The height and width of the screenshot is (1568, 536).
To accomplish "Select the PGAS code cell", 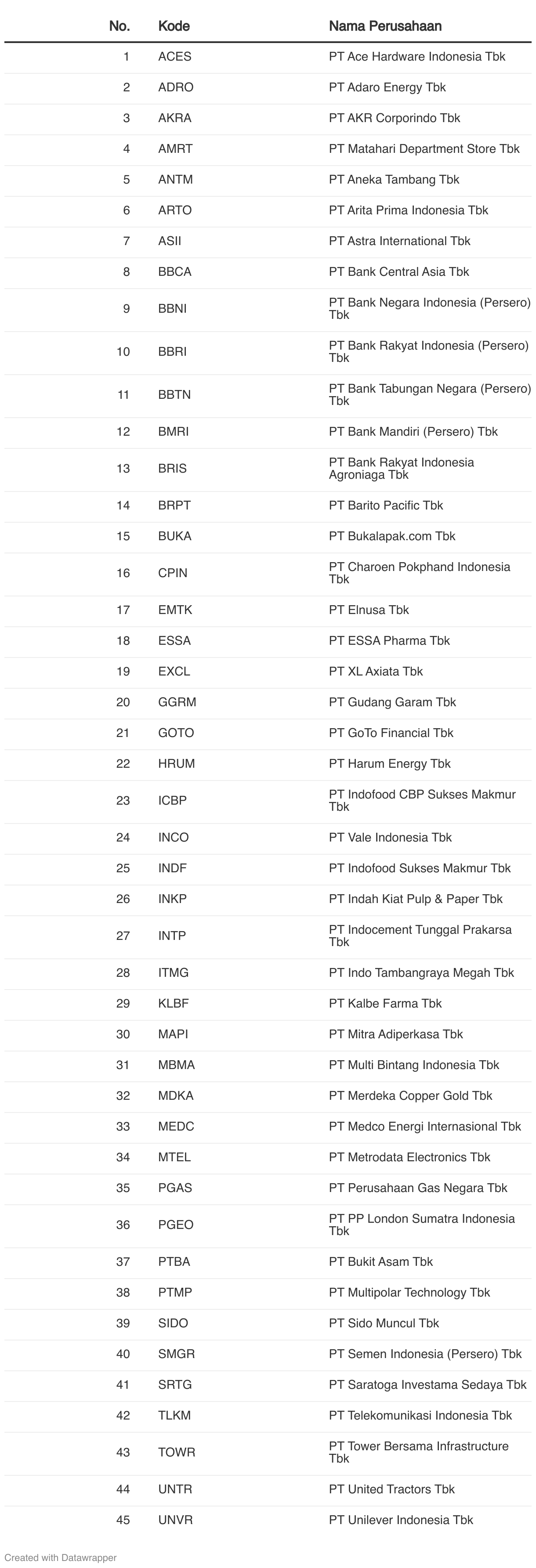I will coord(175,1188).
